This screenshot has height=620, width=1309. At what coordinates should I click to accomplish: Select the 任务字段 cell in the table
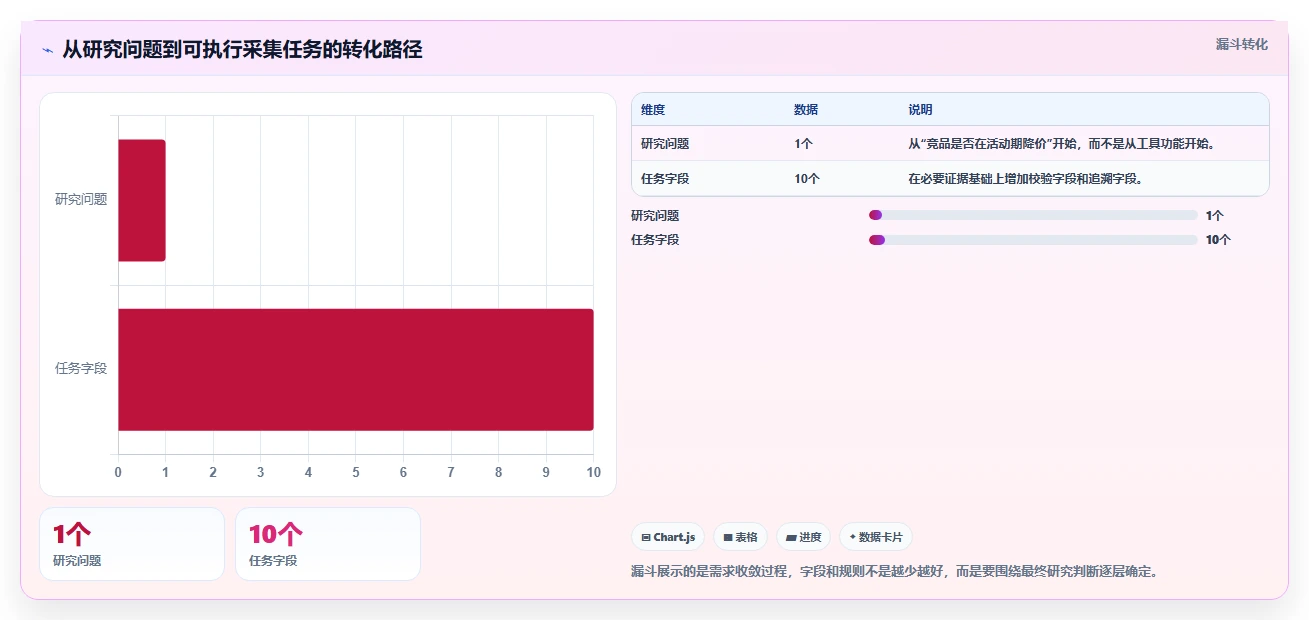click(x=665, y=179)
